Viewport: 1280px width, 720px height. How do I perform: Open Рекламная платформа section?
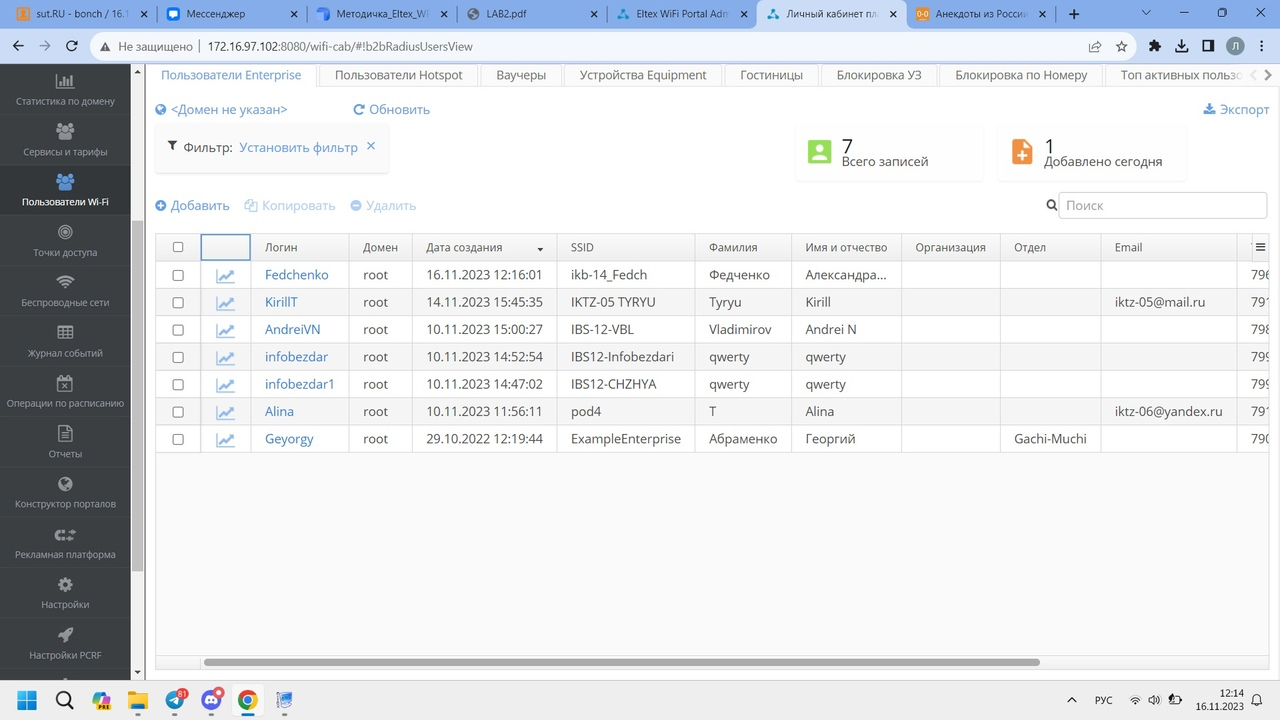tap(65, 543)
